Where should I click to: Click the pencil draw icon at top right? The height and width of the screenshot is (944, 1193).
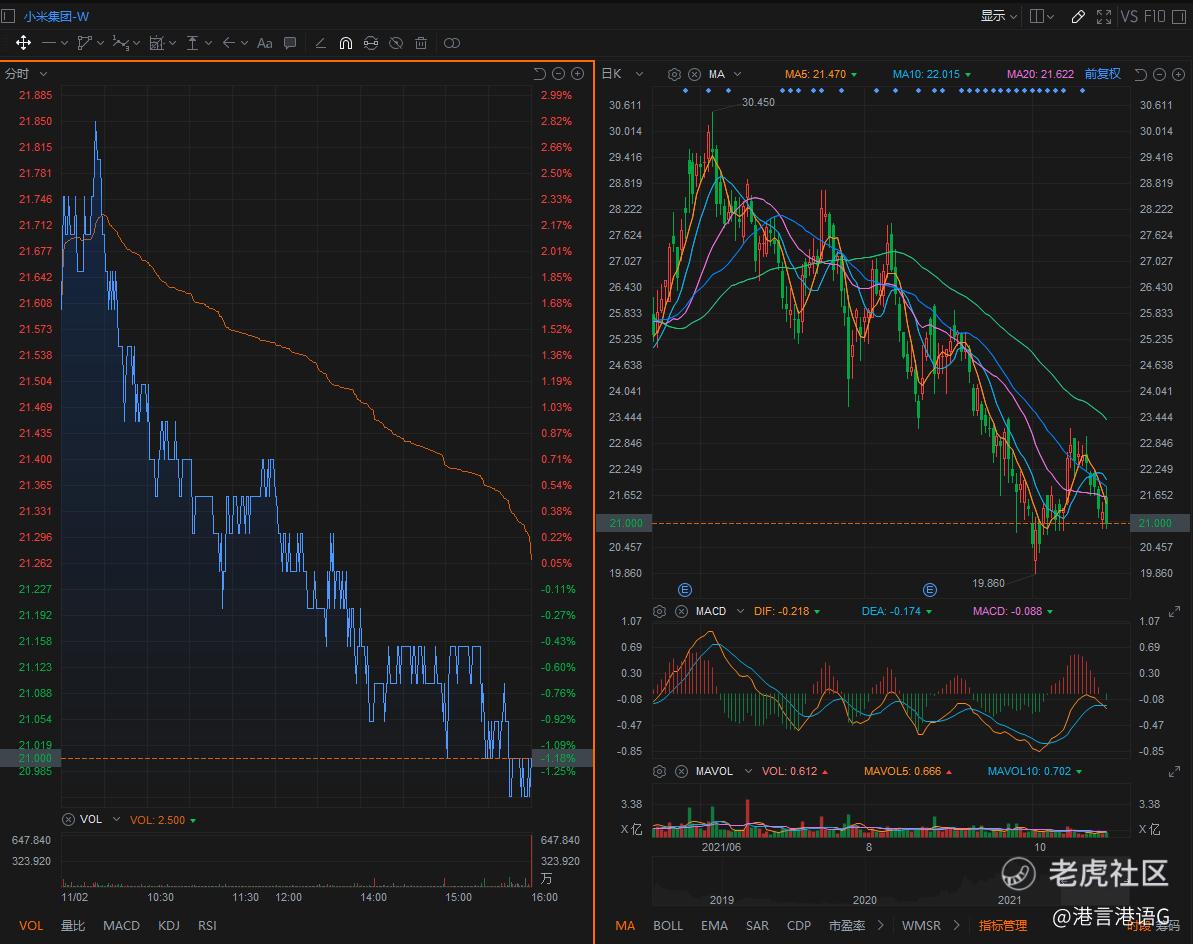click(1078, 16)
